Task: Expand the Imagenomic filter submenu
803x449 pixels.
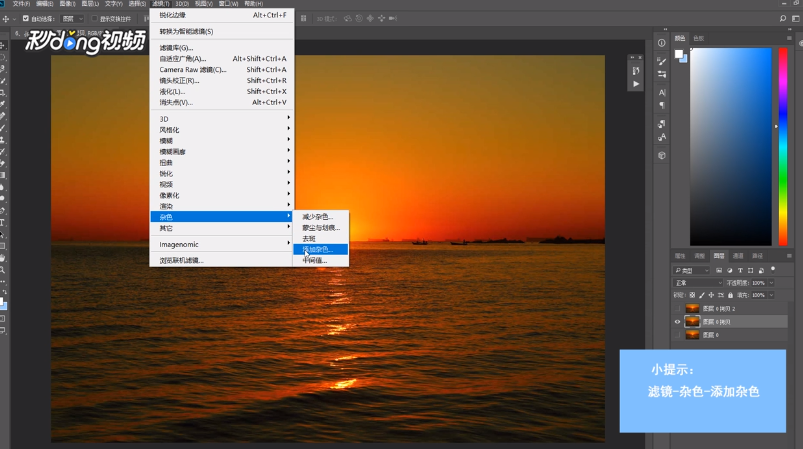Action: [x=222, y=244]
